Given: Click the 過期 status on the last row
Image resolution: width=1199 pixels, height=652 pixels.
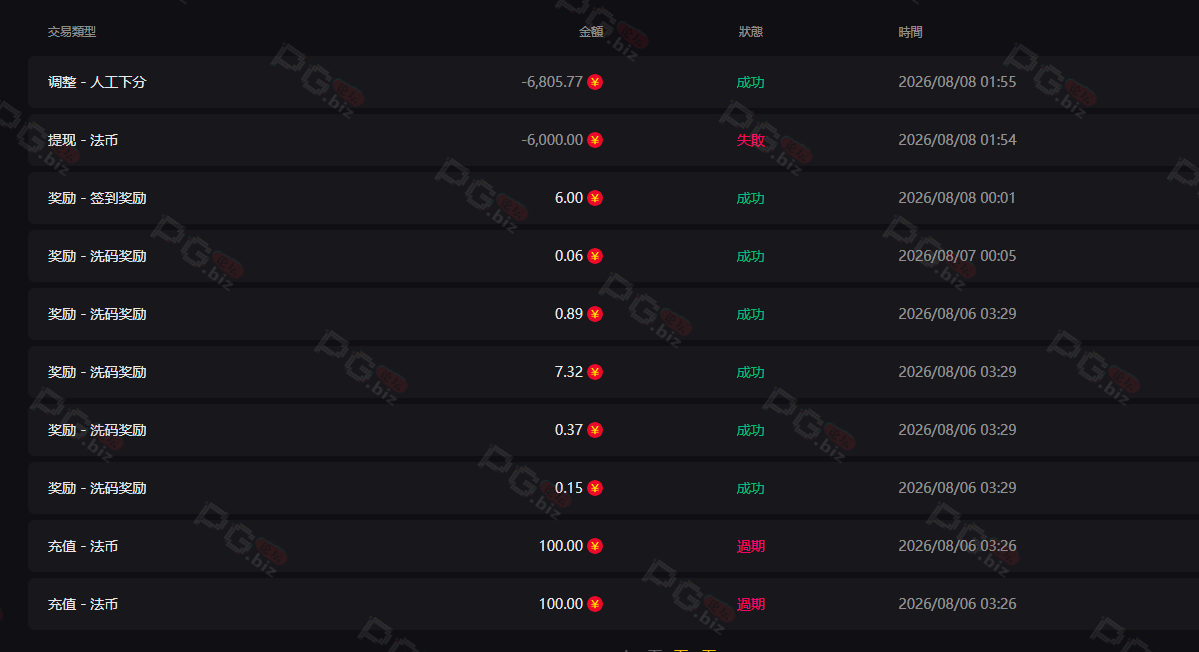Looking at the screenshot, I should 751,604.
